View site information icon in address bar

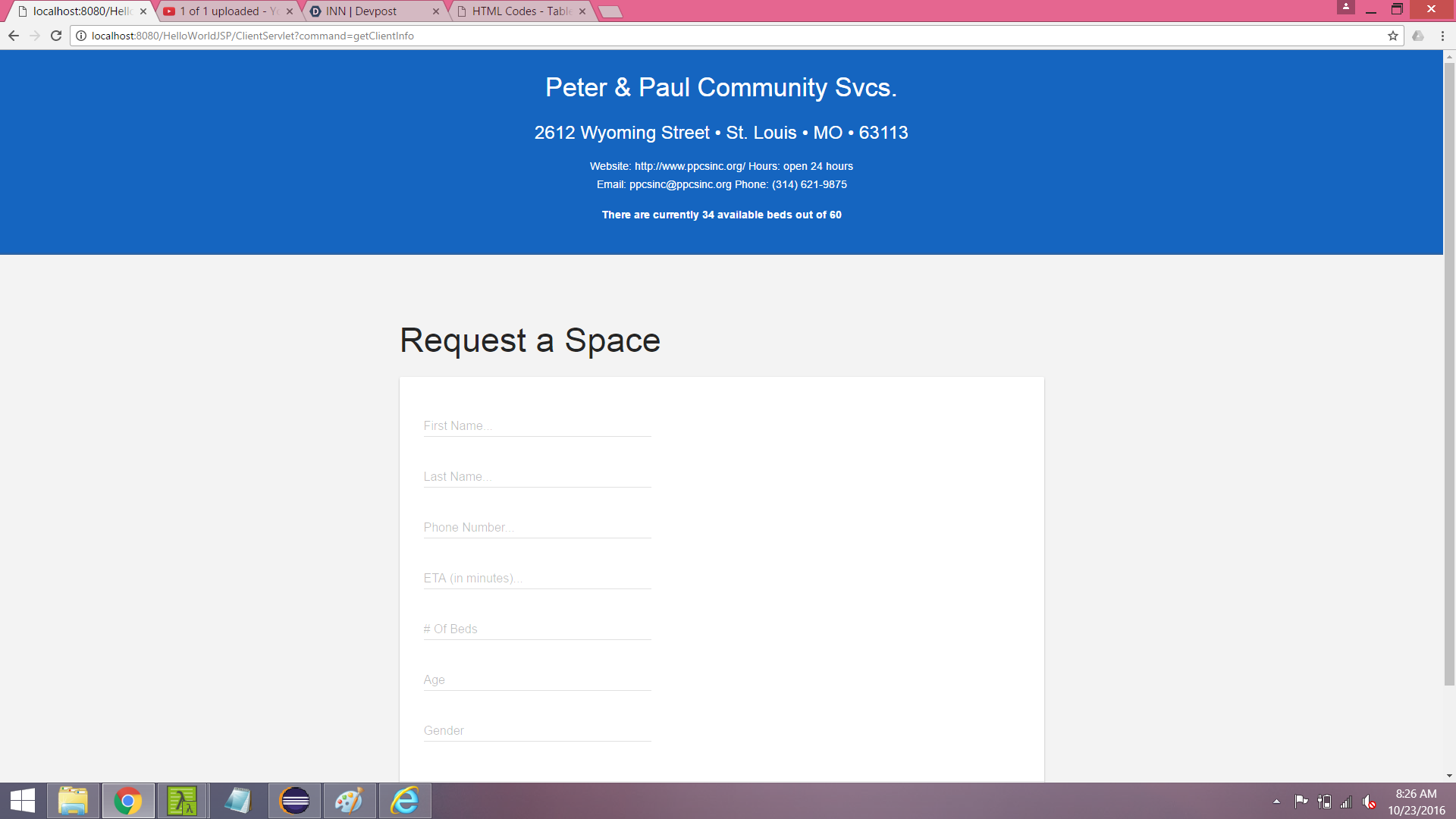click(81, 36)
